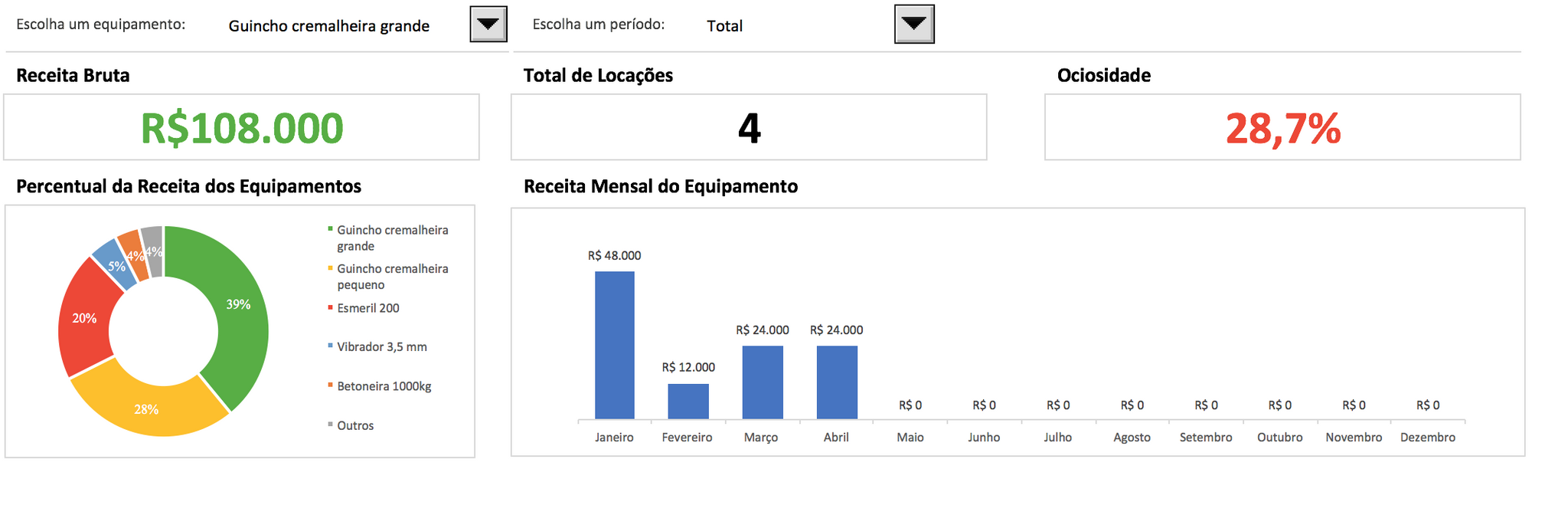Click the green legend swatch for Guincho grande
1568x505 pixels.
(x=331, y=229)
